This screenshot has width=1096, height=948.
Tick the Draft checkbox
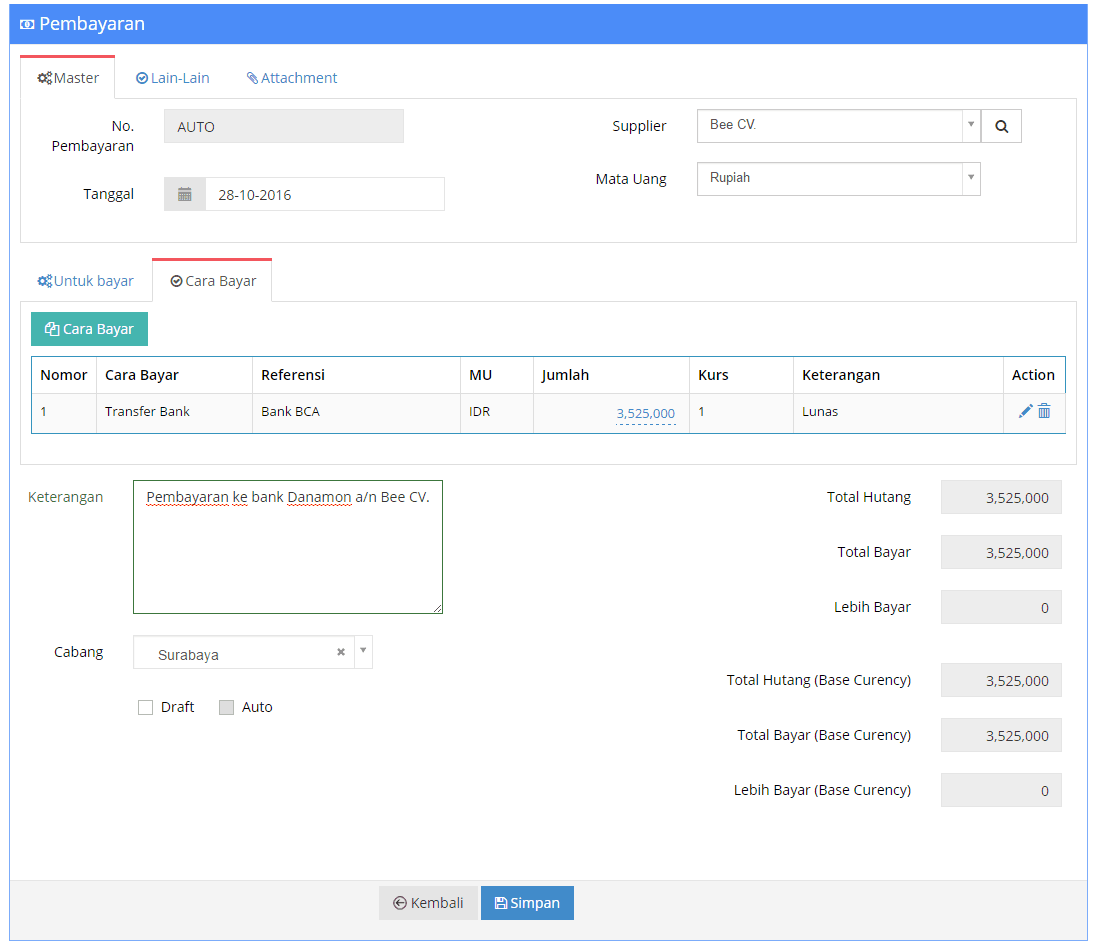click(145, 708)
